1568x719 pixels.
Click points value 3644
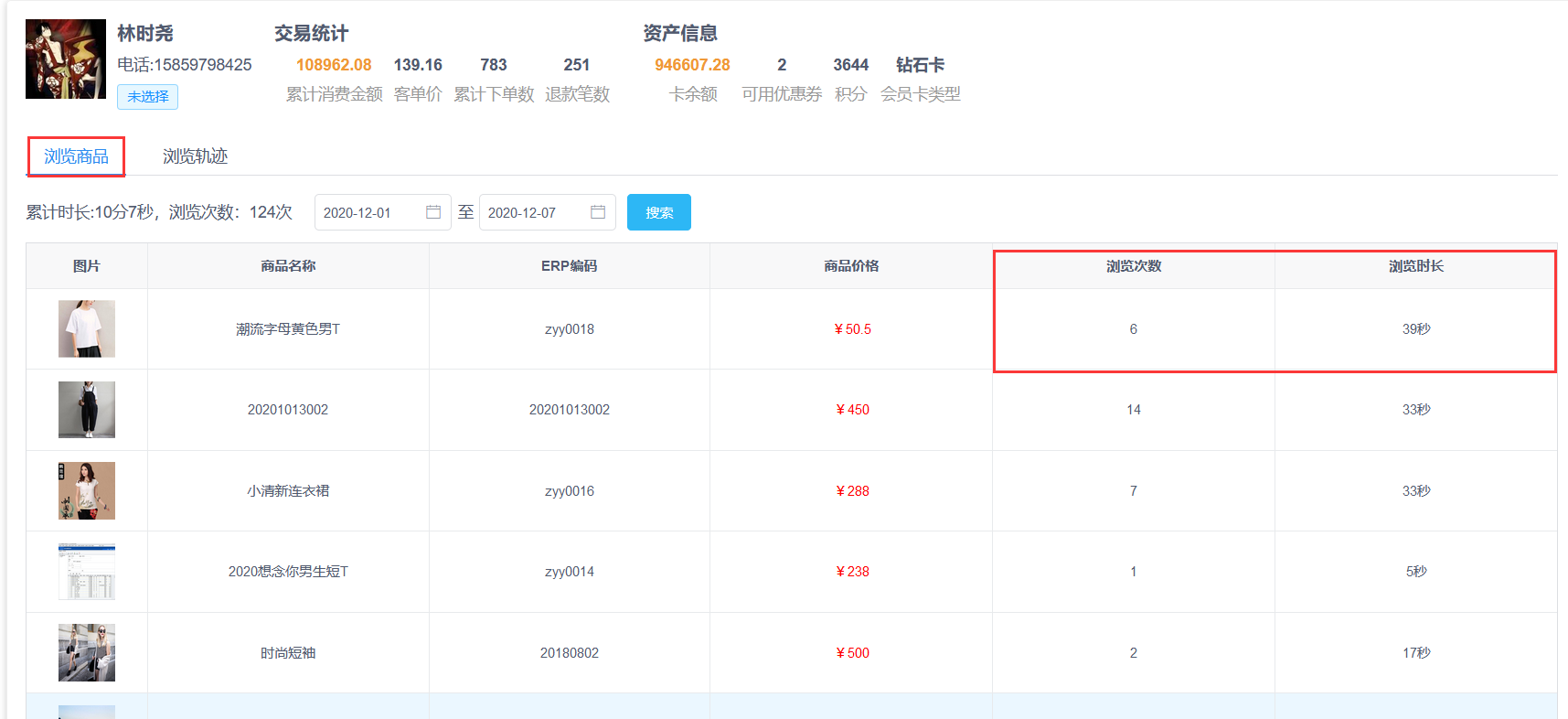[x=850, y=65]
